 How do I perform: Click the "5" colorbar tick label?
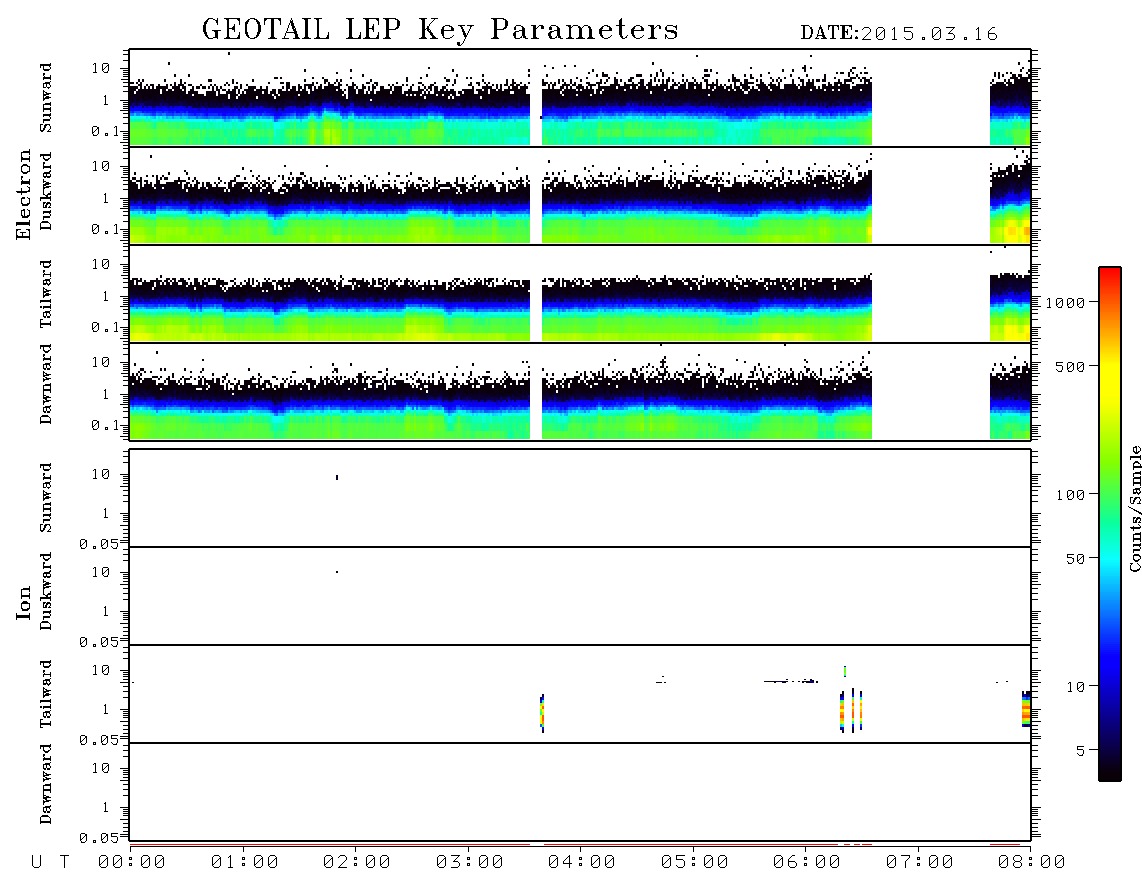click(1081, 751)
